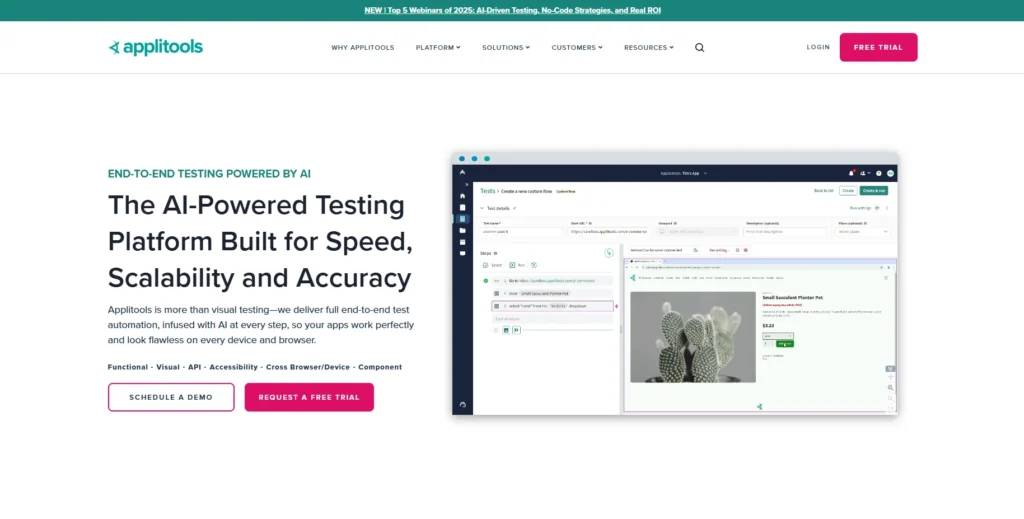Expand the Resources menu
The height and width of the screenshot is (519, 1024).
pos(648,48)
